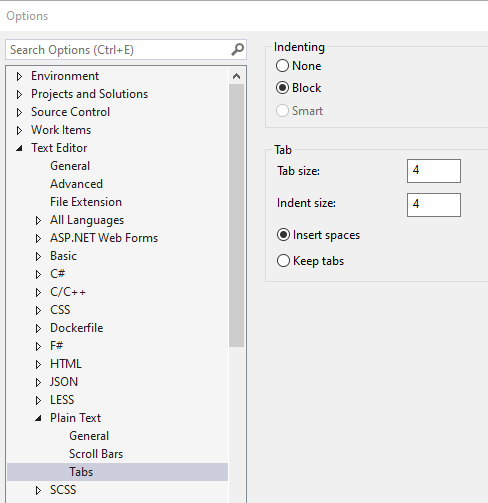Viewport: 488px width, 503px height.
Task: Select Block indenting radio button
Action: point(282,88)
